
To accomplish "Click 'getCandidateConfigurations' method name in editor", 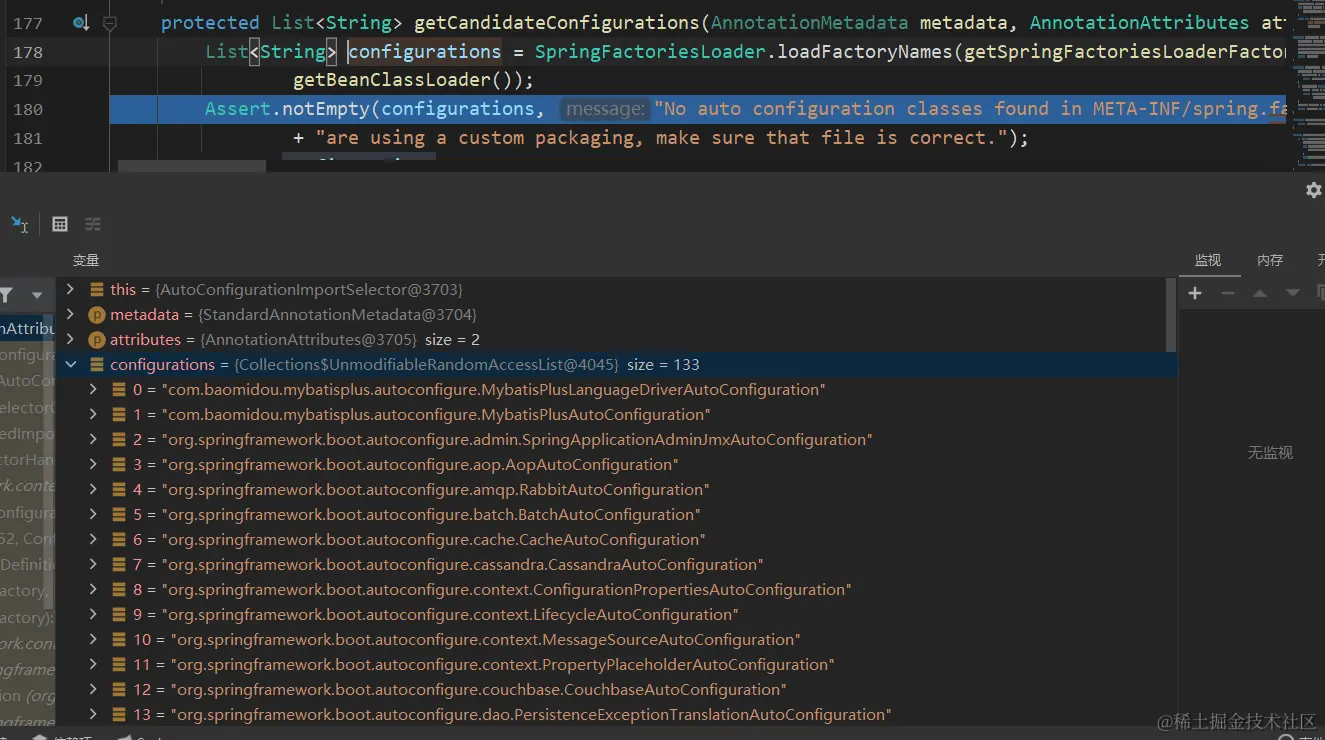I will 556,22.
